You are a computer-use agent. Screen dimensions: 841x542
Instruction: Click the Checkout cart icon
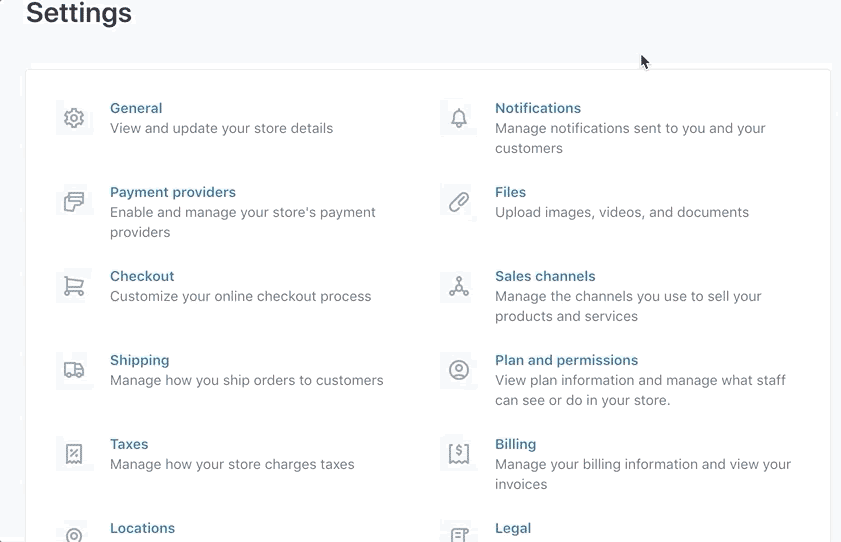[x=74, y=286]
